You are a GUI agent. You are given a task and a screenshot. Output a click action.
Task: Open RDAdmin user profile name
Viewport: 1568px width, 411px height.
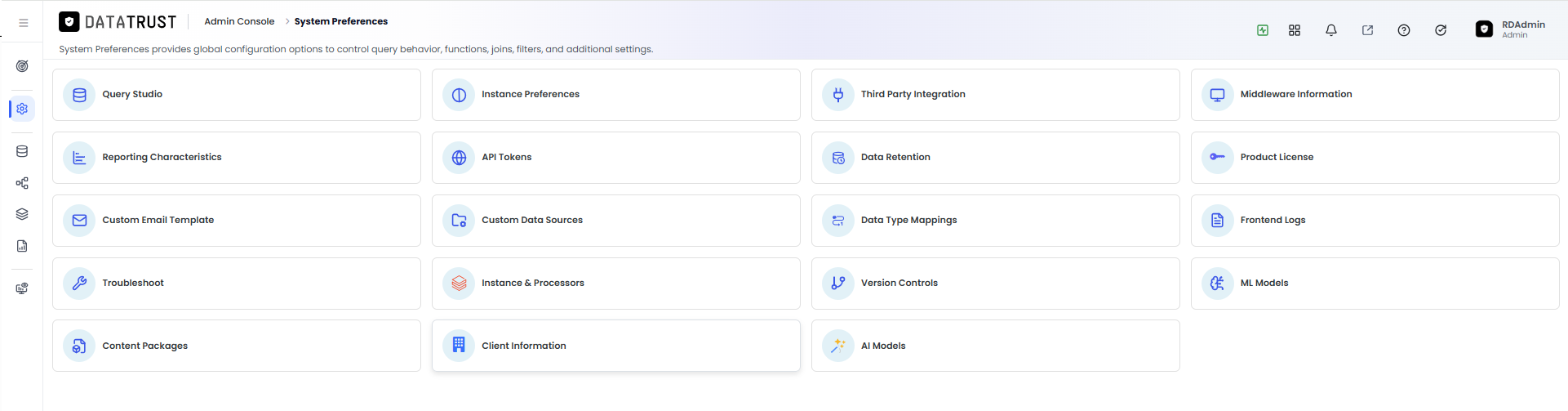click(x=1523, y=25)
